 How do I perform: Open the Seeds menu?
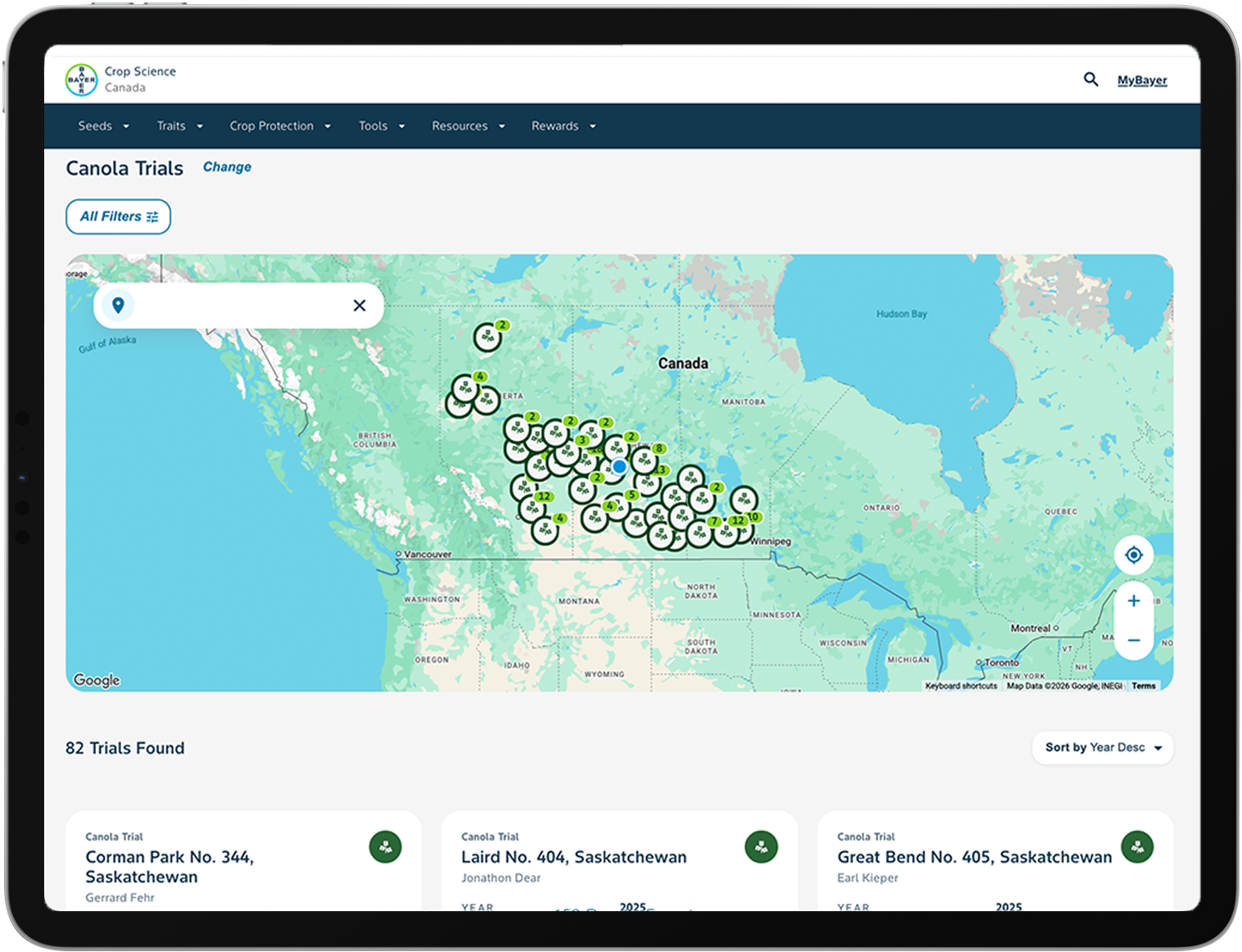tap(103, 126)
